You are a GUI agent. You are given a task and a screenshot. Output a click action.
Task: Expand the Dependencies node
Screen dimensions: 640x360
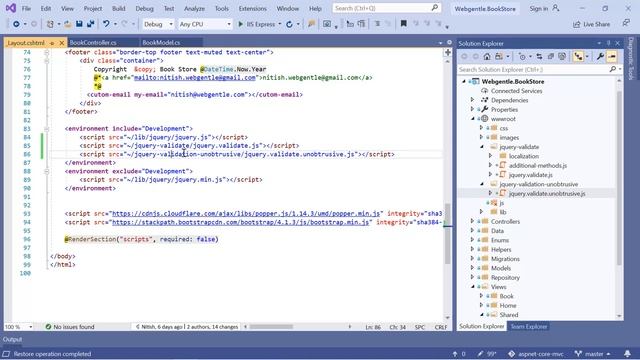click(x=473, y=100)
